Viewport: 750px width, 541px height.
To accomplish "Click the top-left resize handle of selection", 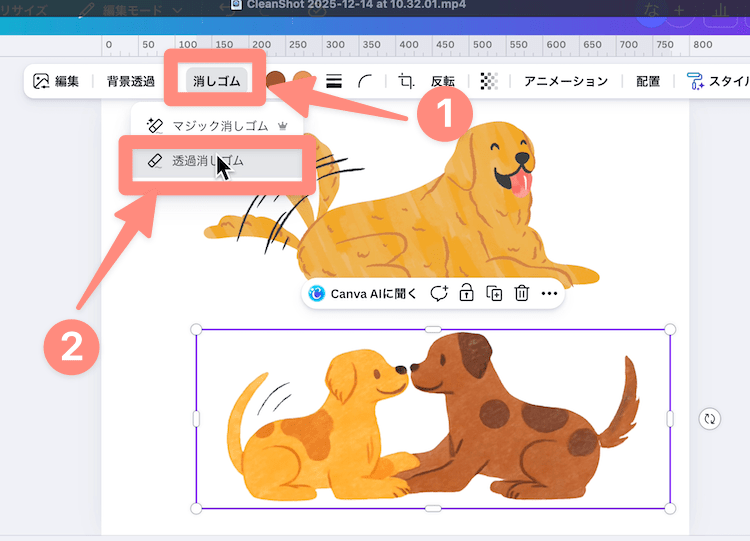I will tap(196, 330).
